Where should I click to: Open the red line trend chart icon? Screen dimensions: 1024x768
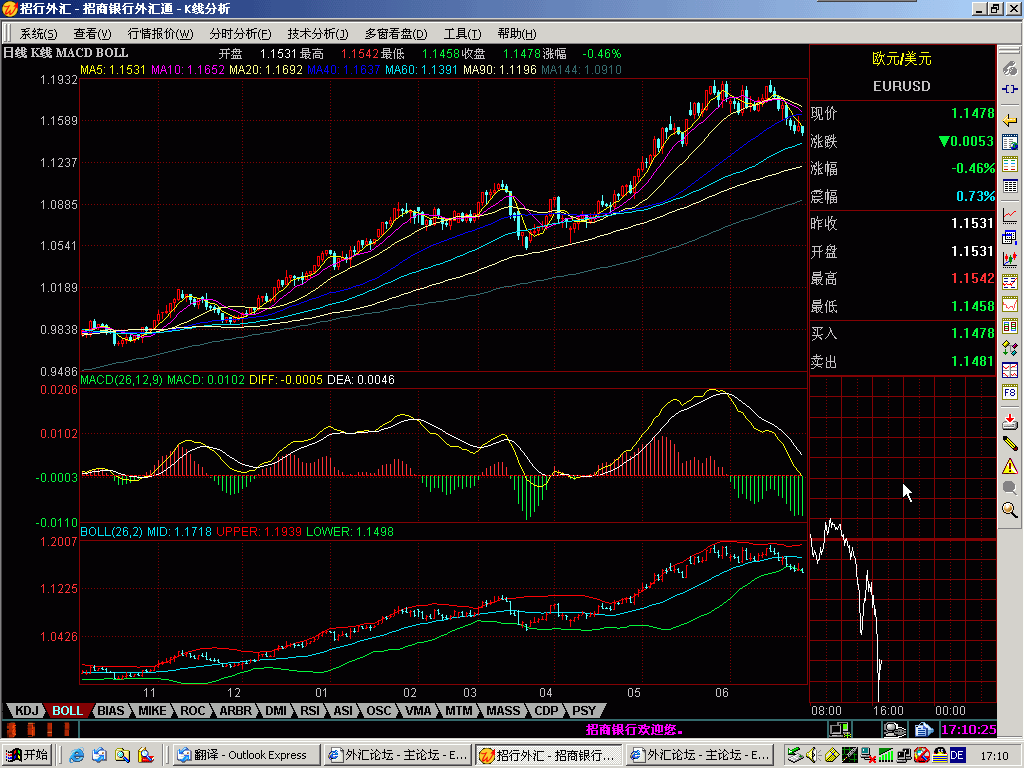point(1010,216)
